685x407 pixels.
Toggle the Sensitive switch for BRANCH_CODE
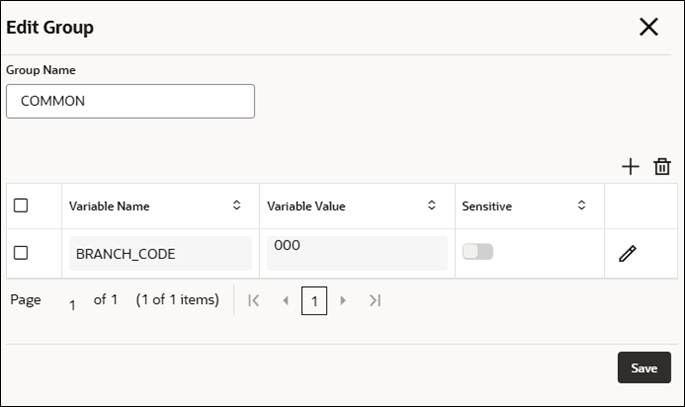(x=478, y=252)
